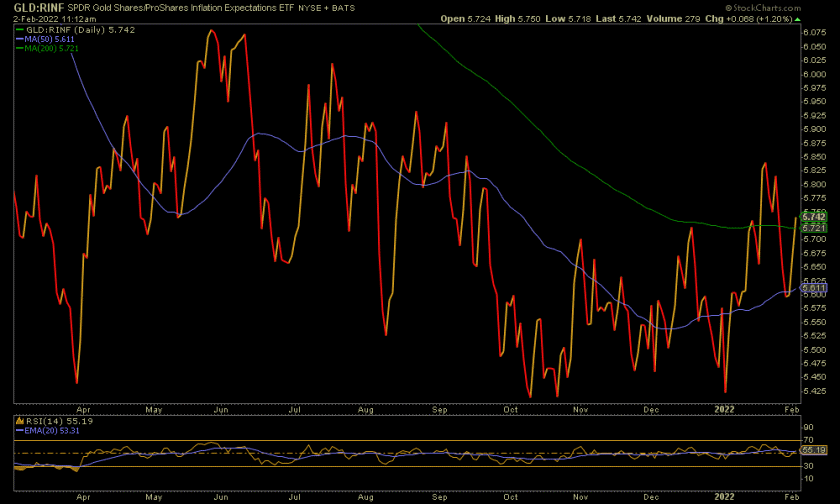Screen dimensions: 840x504
Task: Click the 2-Feb-2022 11:12am timestamp
Action: [43, 19]
